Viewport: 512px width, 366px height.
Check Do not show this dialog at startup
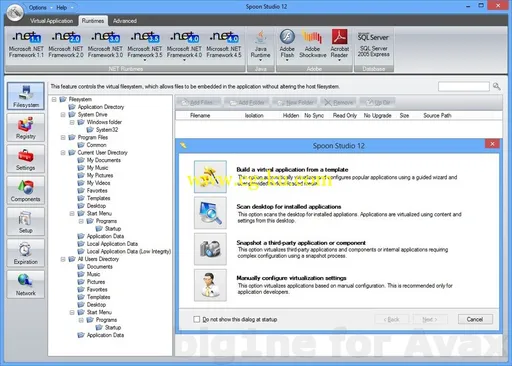click(197, 319)
